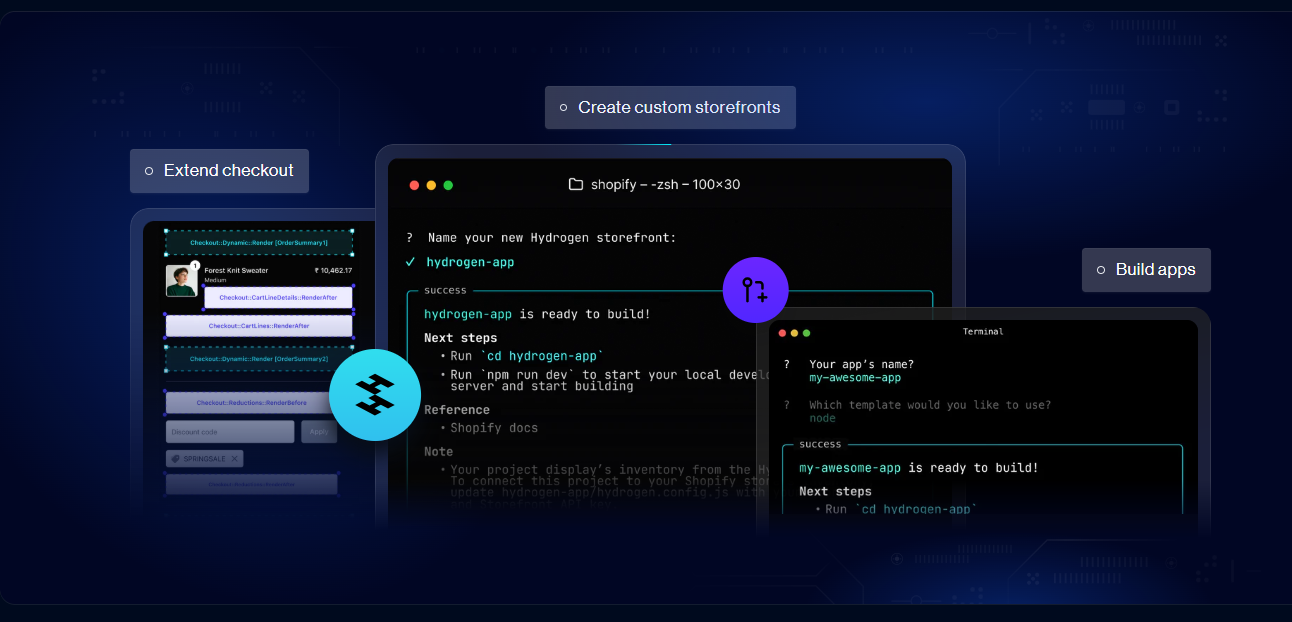The height and width of the screenshot is (622, 1292).
Task: Click the Forest Knit Sweater product thumbnail
Action: pyautogui.click(x=181, y=280)
